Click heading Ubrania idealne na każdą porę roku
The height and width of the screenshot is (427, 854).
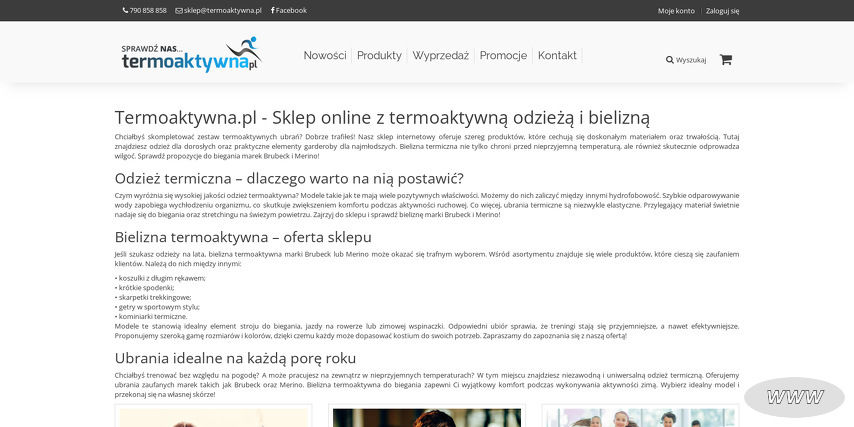click(x=235, y=358)
